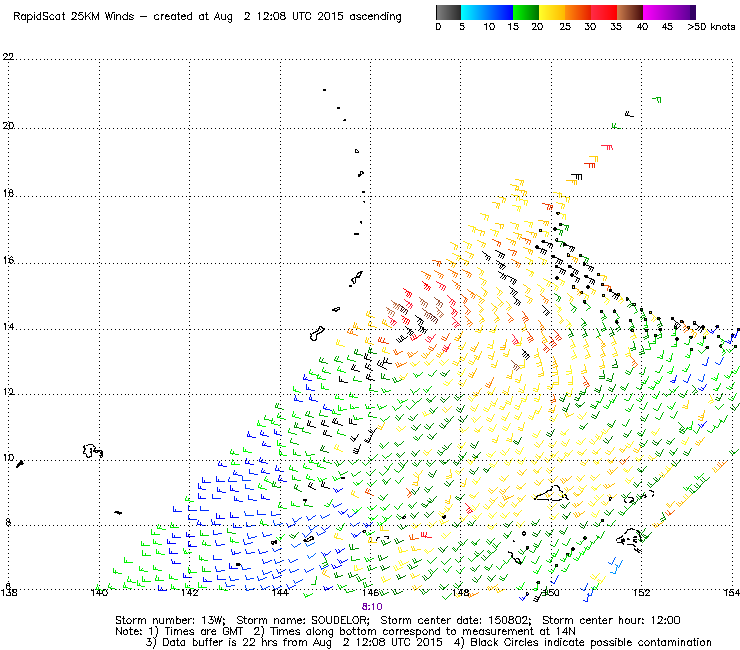Click the longitude label '142'
The image size is (740, 650).
(189, 592)
